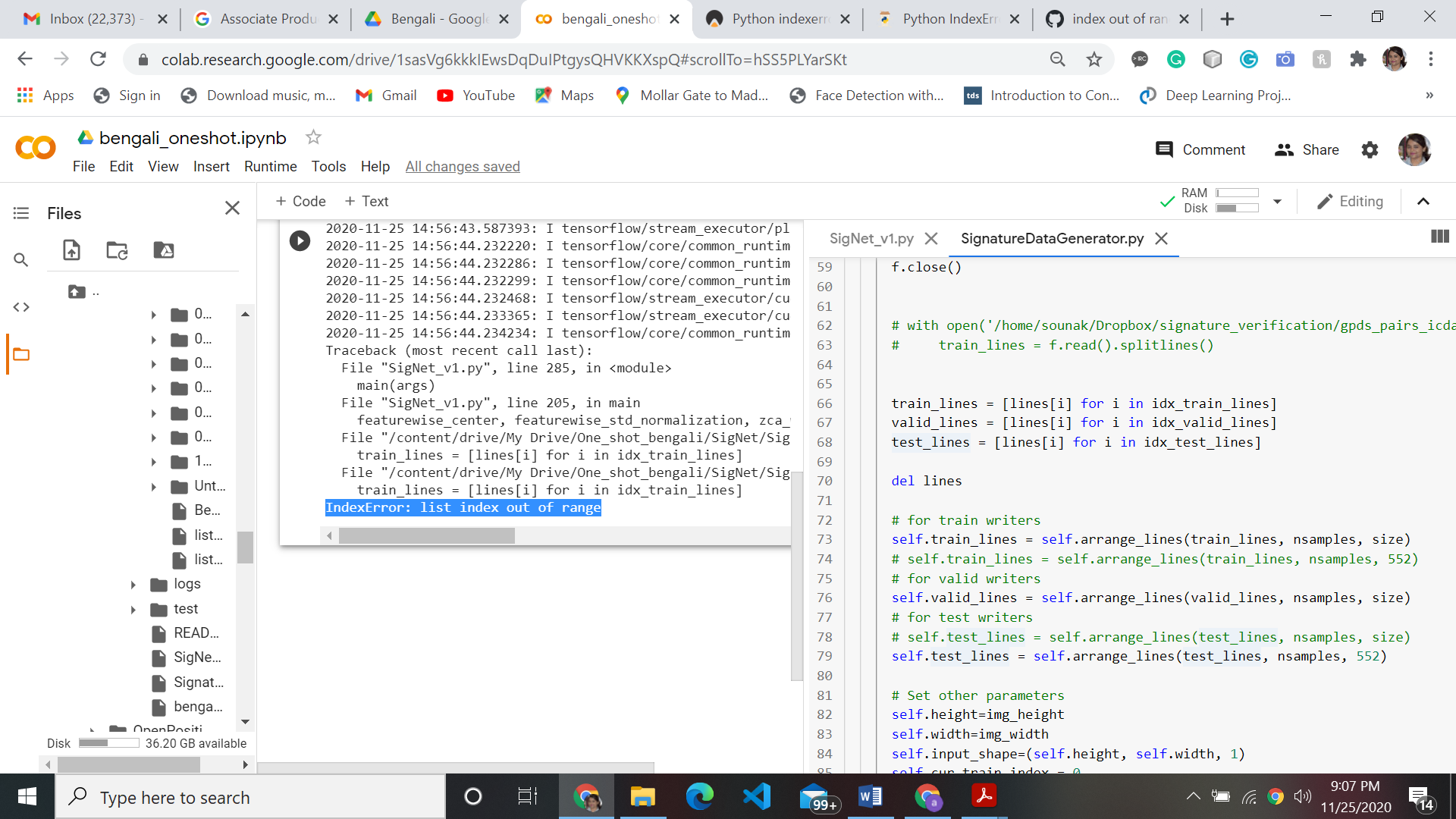Open the RAM Disk resource dropdown
This screenshot has width=1456, height=819.
point(1278,202)
